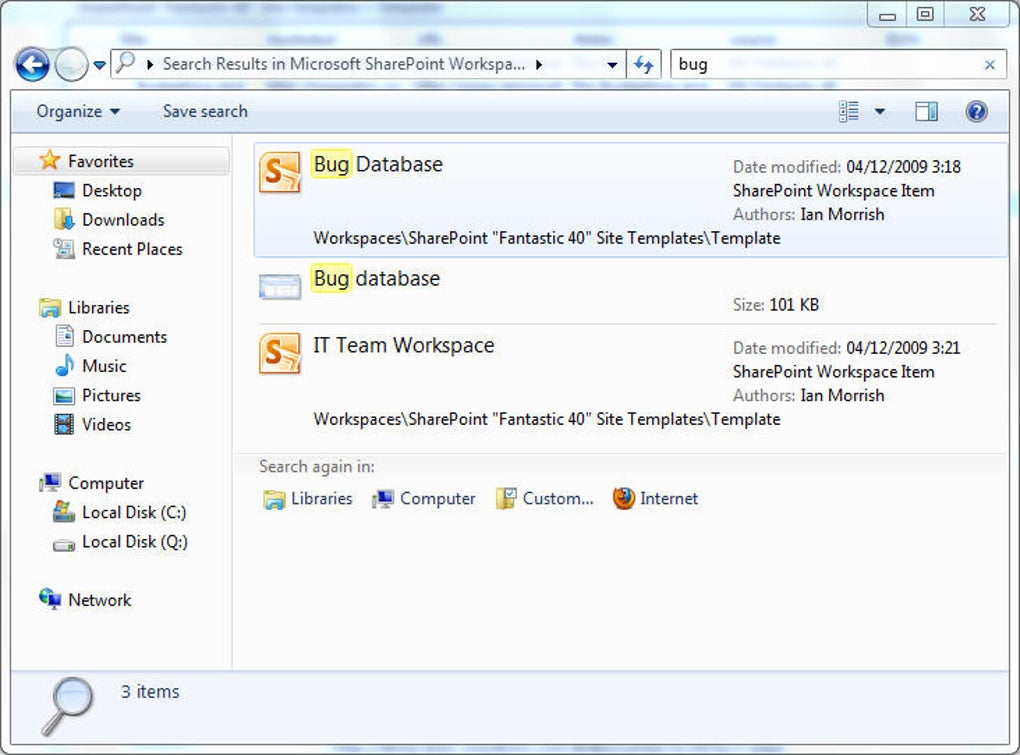Select Network in navigation pane
The height and width of the screenshot is (755, 1020).
click(x=100, y=600)
